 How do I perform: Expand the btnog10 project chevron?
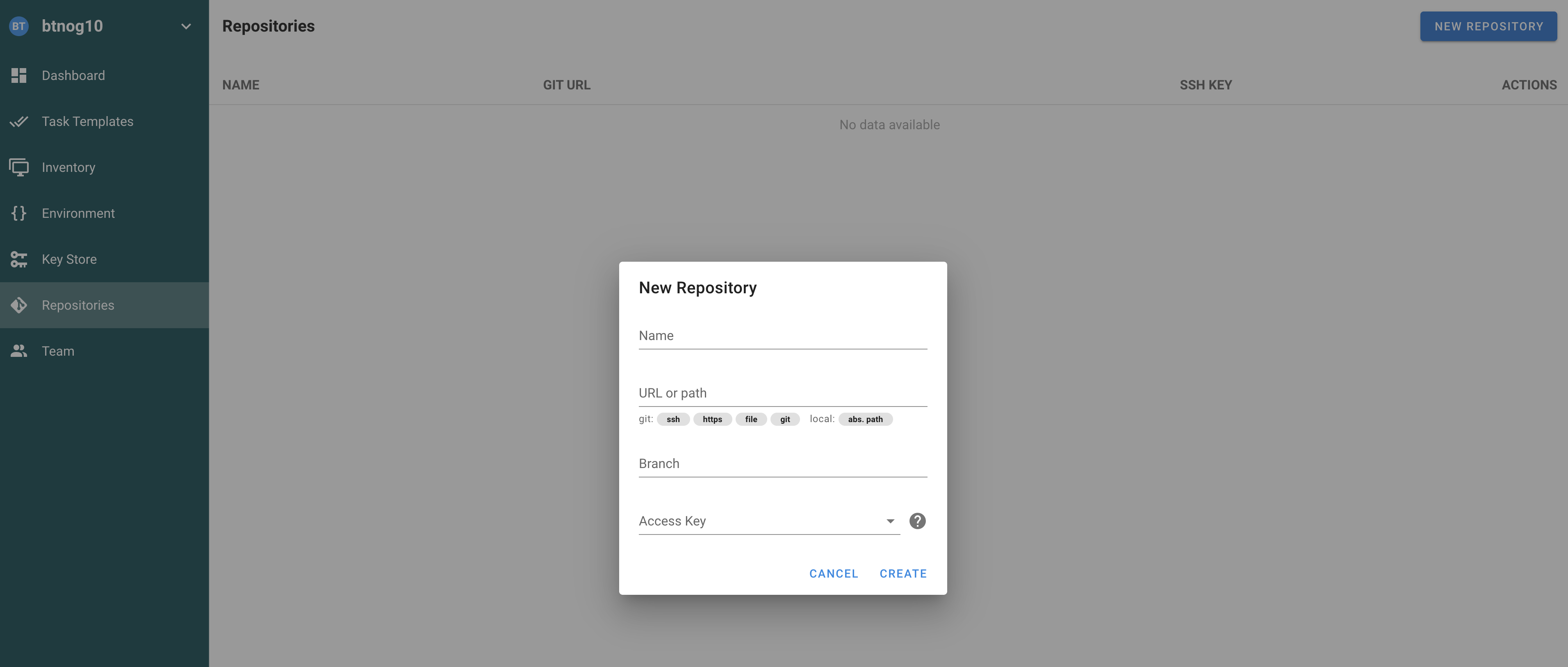point(186,26)
